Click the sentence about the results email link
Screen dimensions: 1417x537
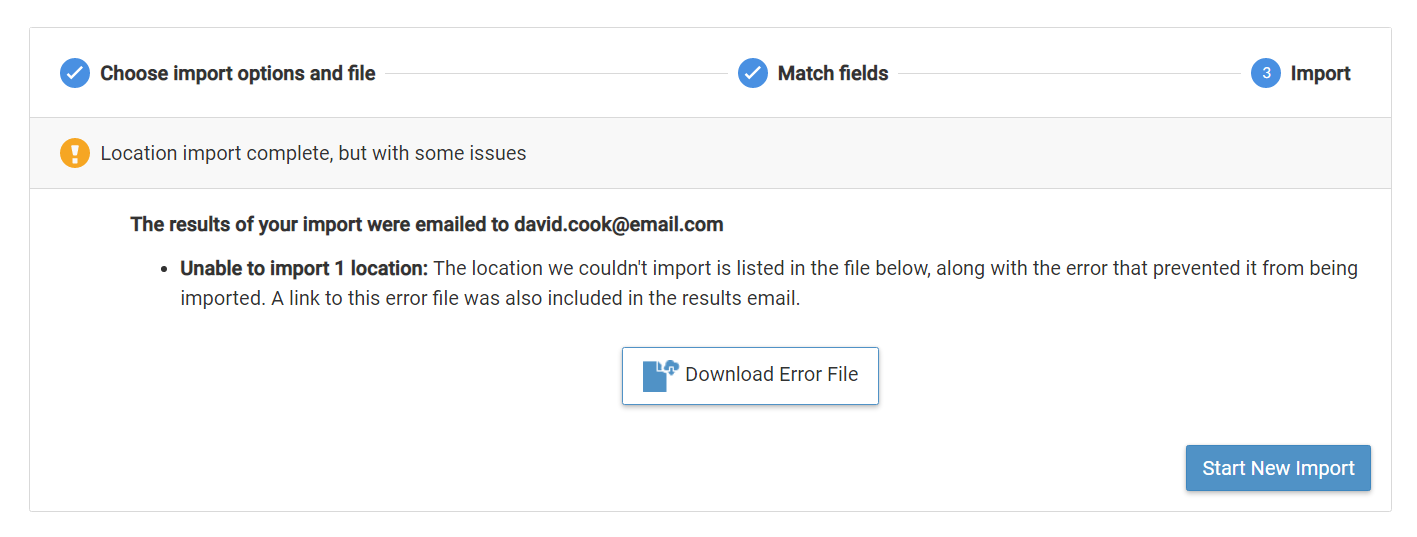[x=535, y=299]
